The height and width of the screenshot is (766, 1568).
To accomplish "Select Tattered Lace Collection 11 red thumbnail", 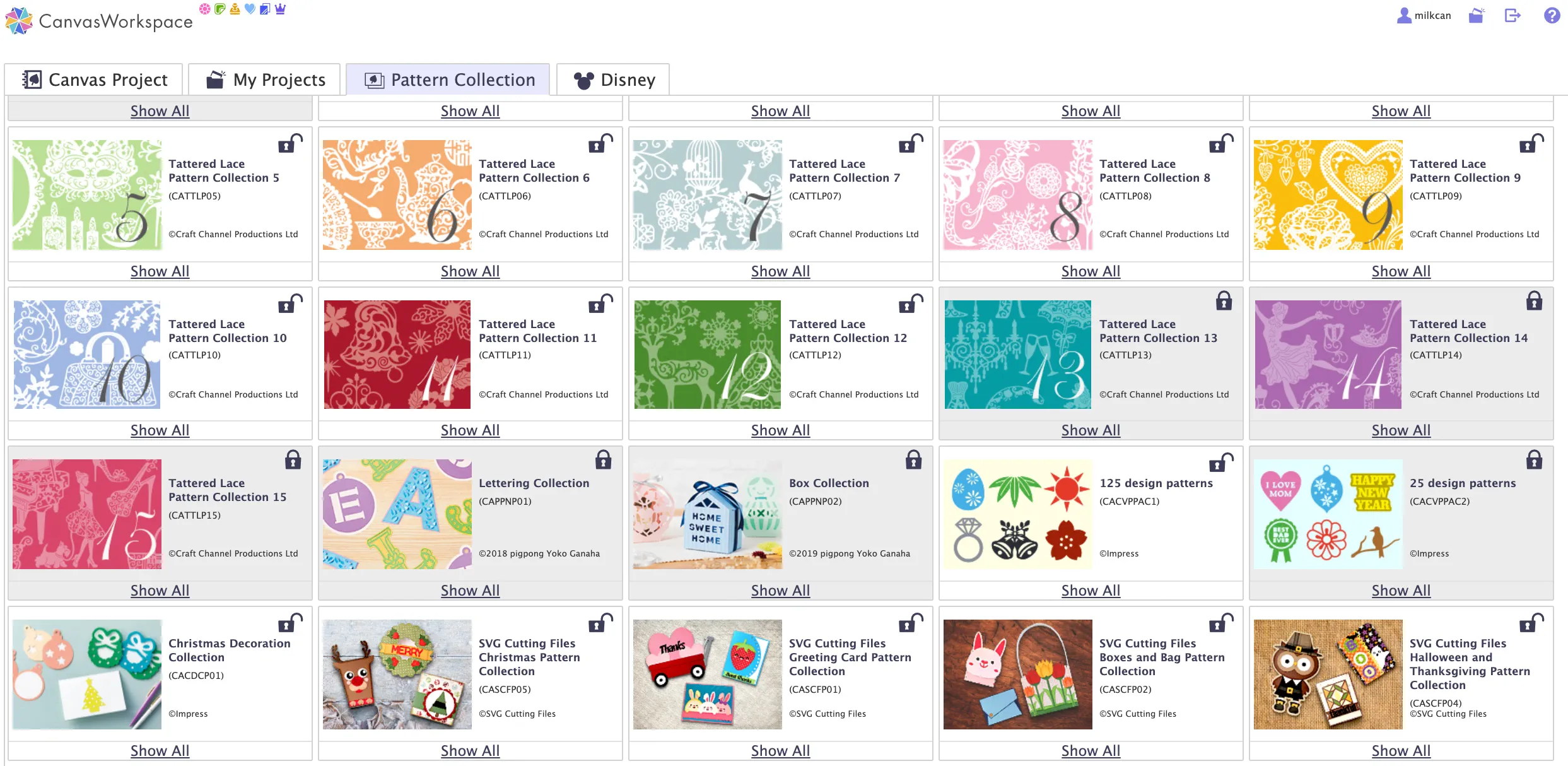I will [x=397, y=355].
